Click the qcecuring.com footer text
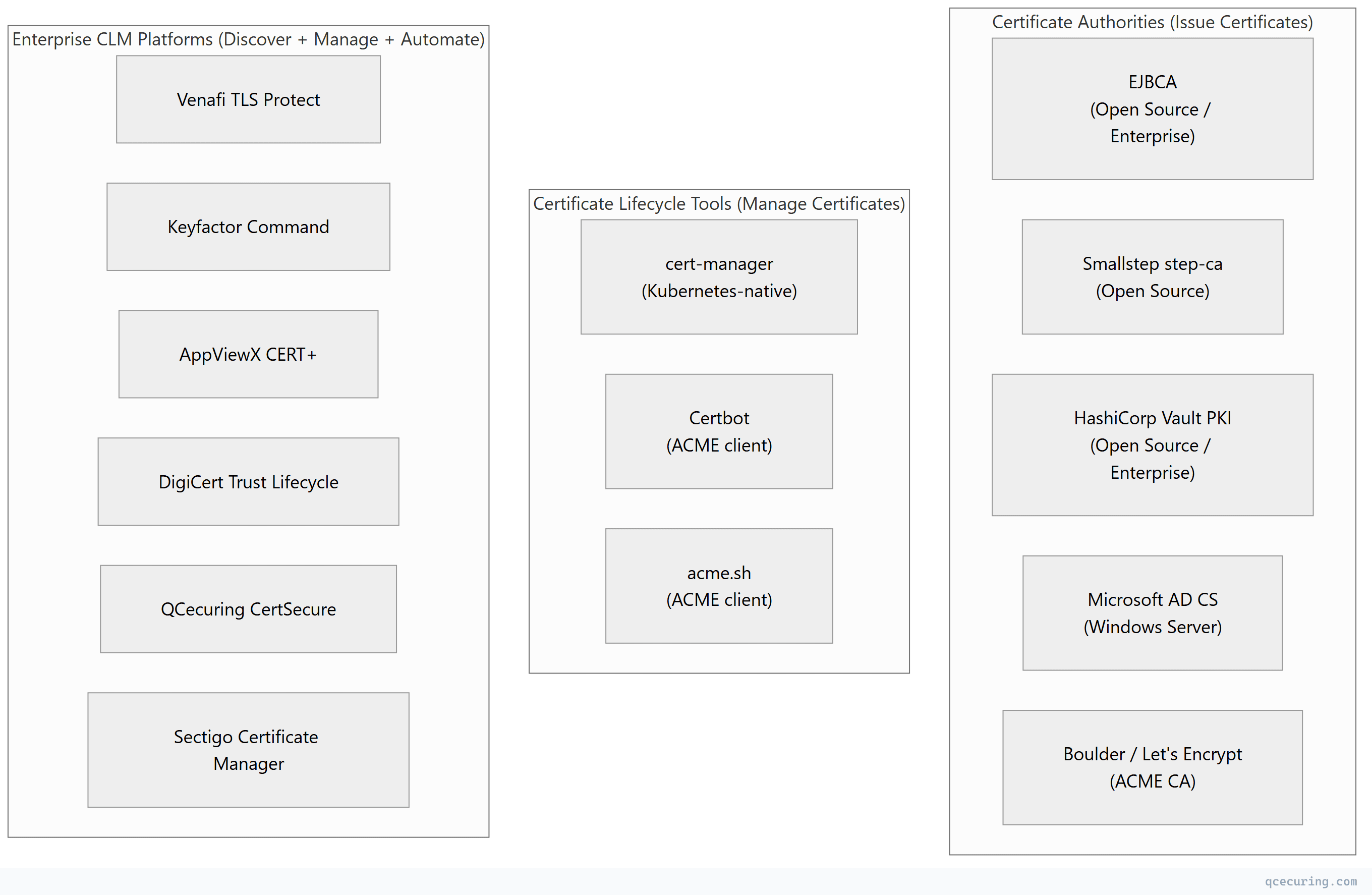This screenshot has width=1372, height=895. point(1311,881)
